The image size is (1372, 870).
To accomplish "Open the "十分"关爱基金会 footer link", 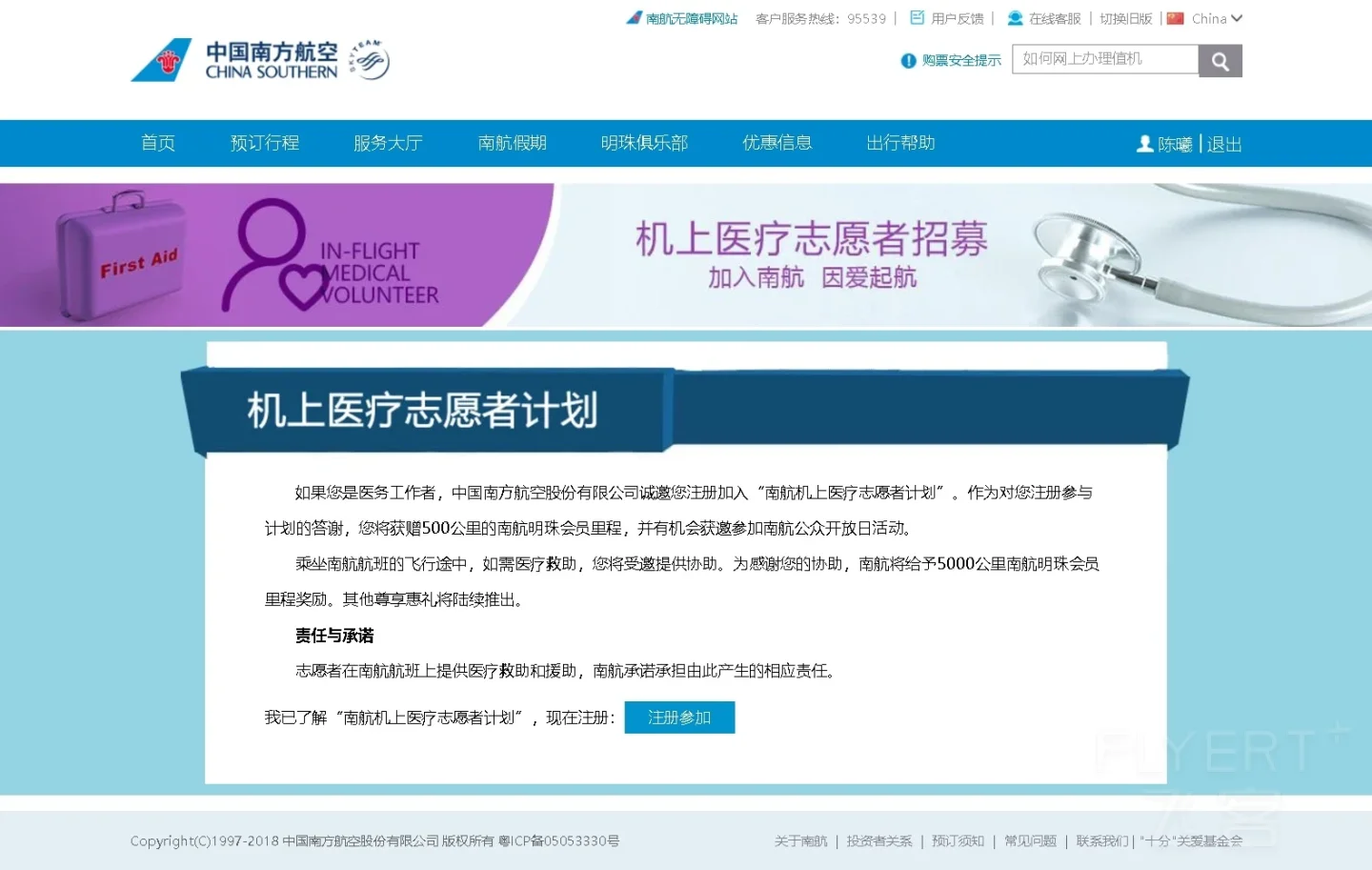I will pyautogui.click(x=1191, y=841).
